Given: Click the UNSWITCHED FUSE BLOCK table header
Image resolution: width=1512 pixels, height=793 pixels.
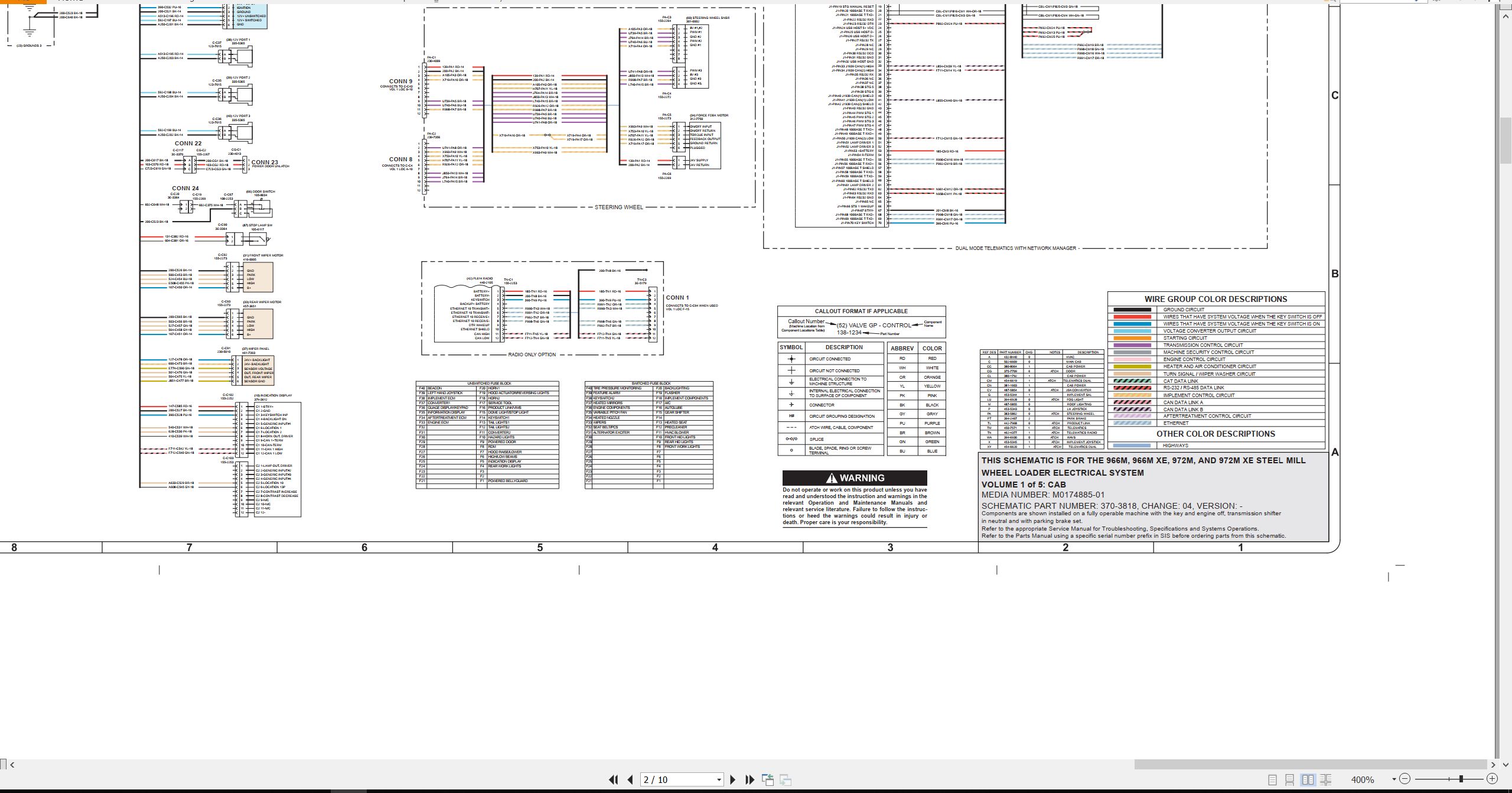Looking at the screenshot, I should (489, 383).
